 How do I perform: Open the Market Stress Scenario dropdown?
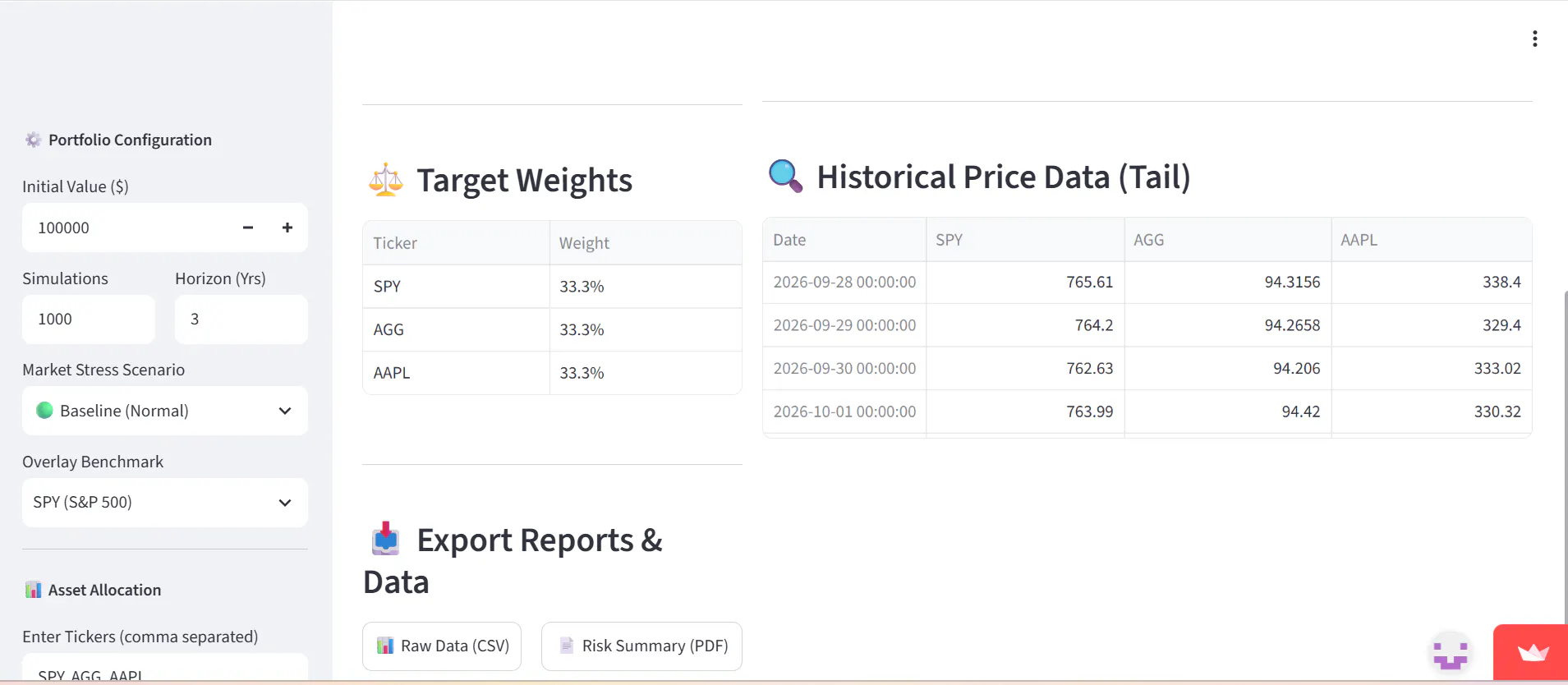pyautogui.click(x=165, y=411)
